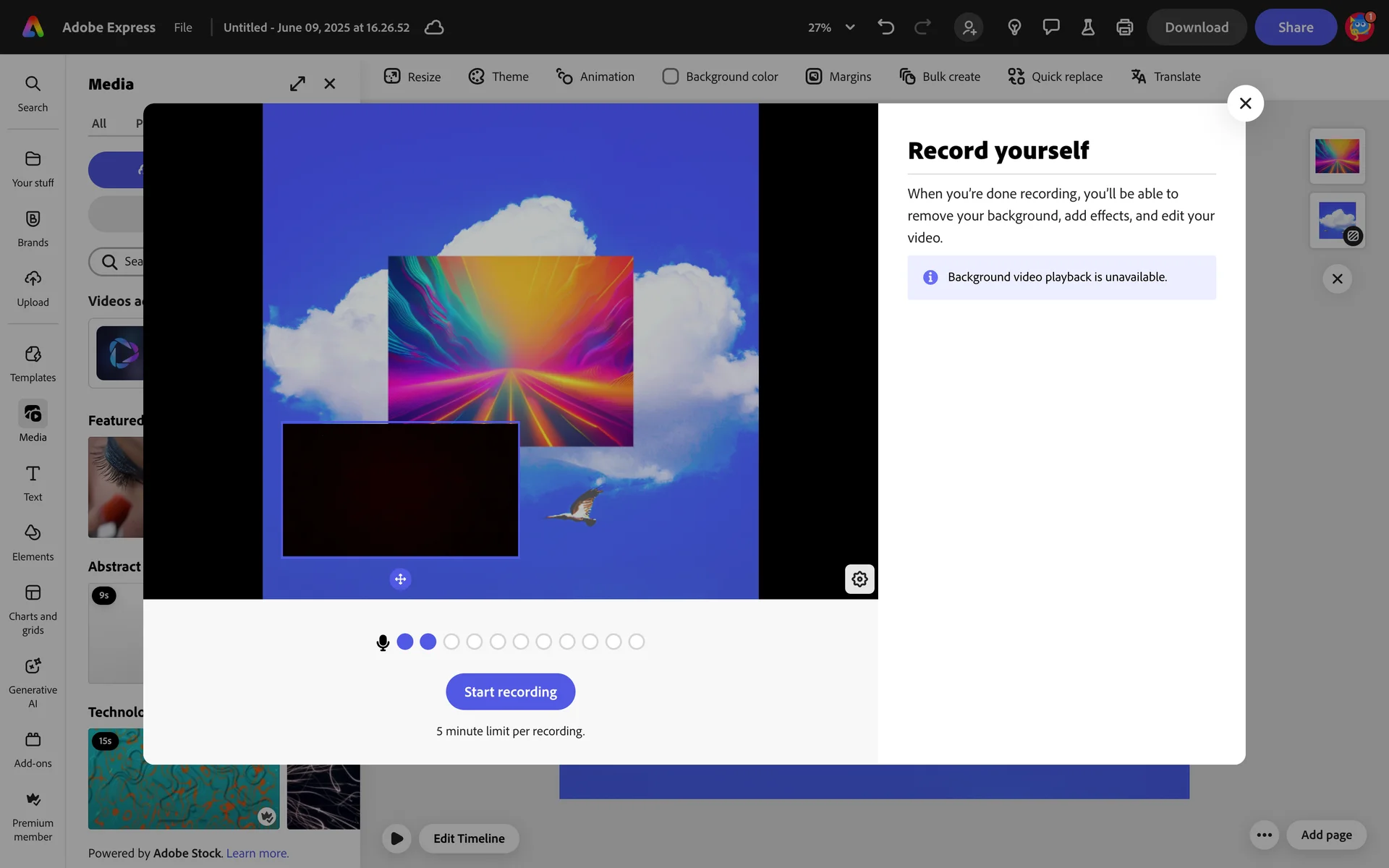Screen dimensions: 1389x868
Task: Open camera settings gear in recording preview
Action: pyautogui.click(x=859, y=579)
